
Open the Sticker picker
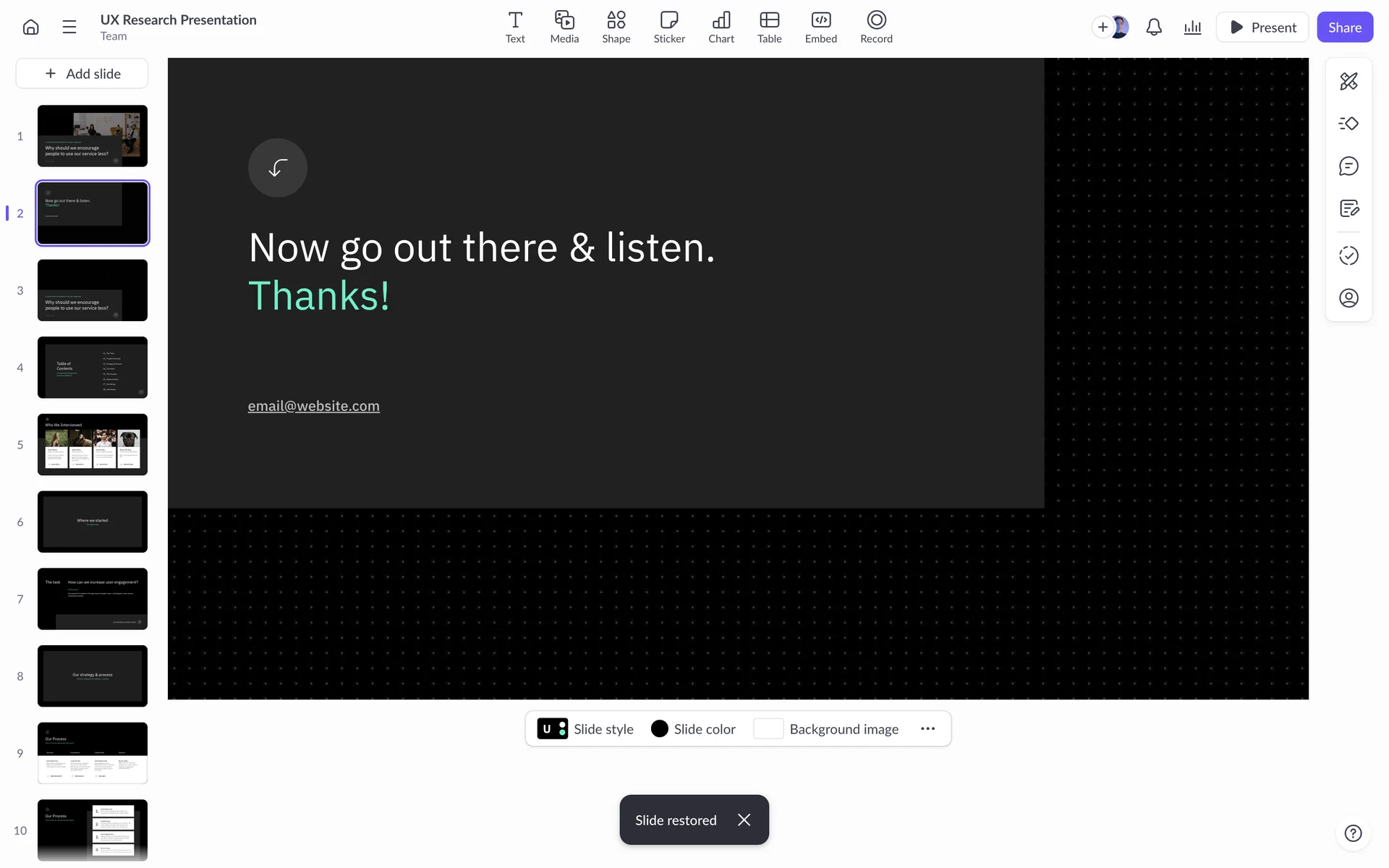click(669, 27)
